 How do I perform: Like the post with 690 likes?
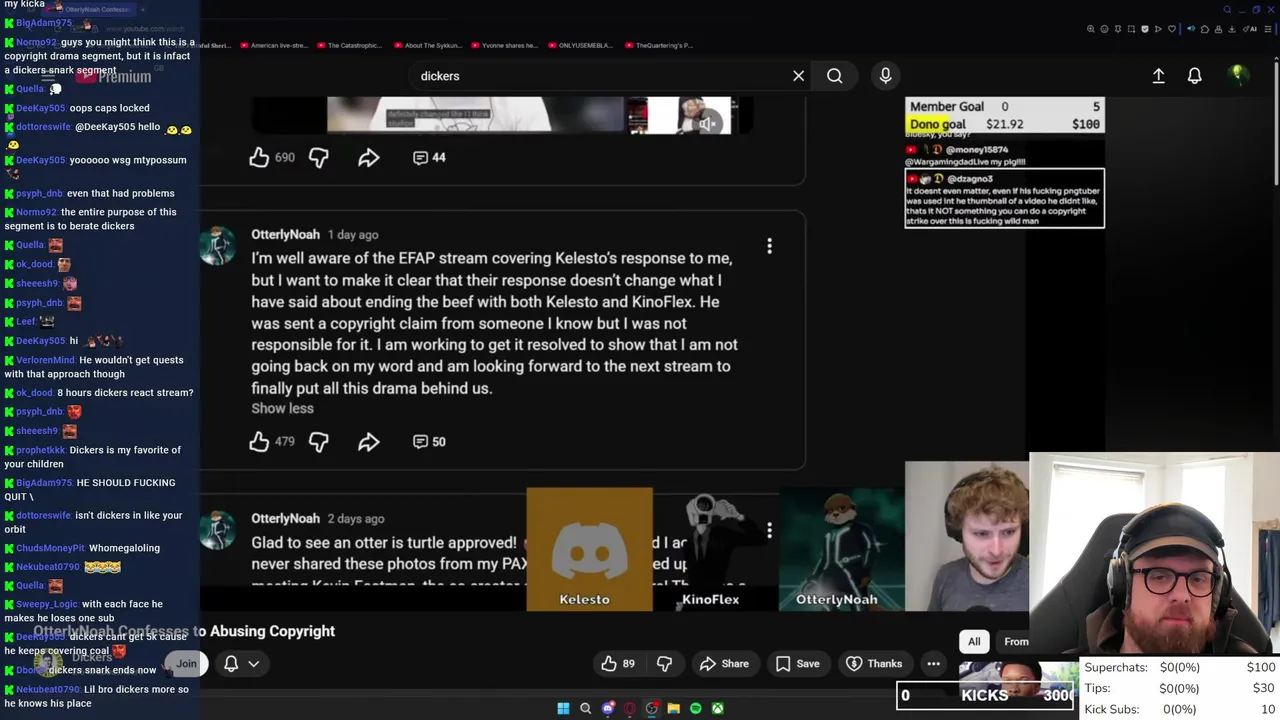(x=259, y=157)
